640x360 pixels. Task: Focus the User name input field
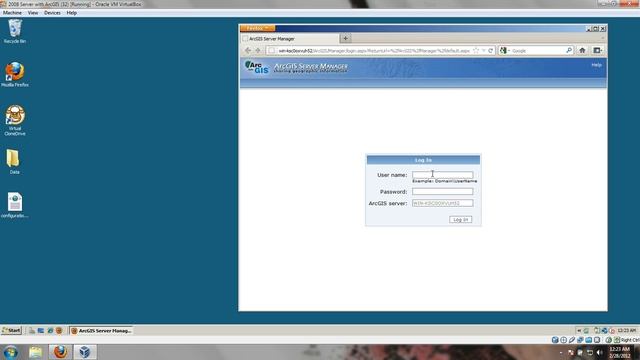click(442, 175)
